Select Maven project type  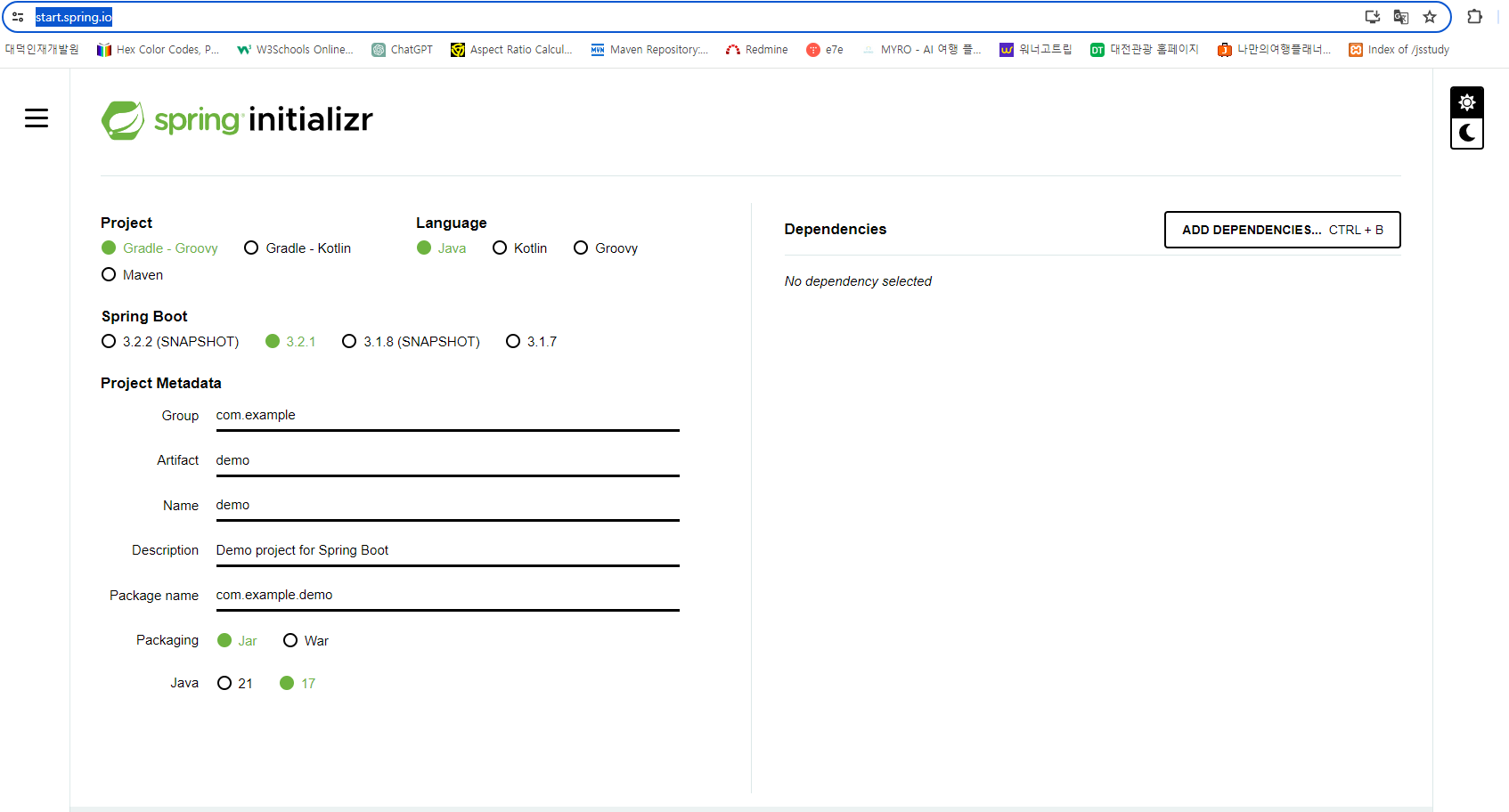(132, 275)
